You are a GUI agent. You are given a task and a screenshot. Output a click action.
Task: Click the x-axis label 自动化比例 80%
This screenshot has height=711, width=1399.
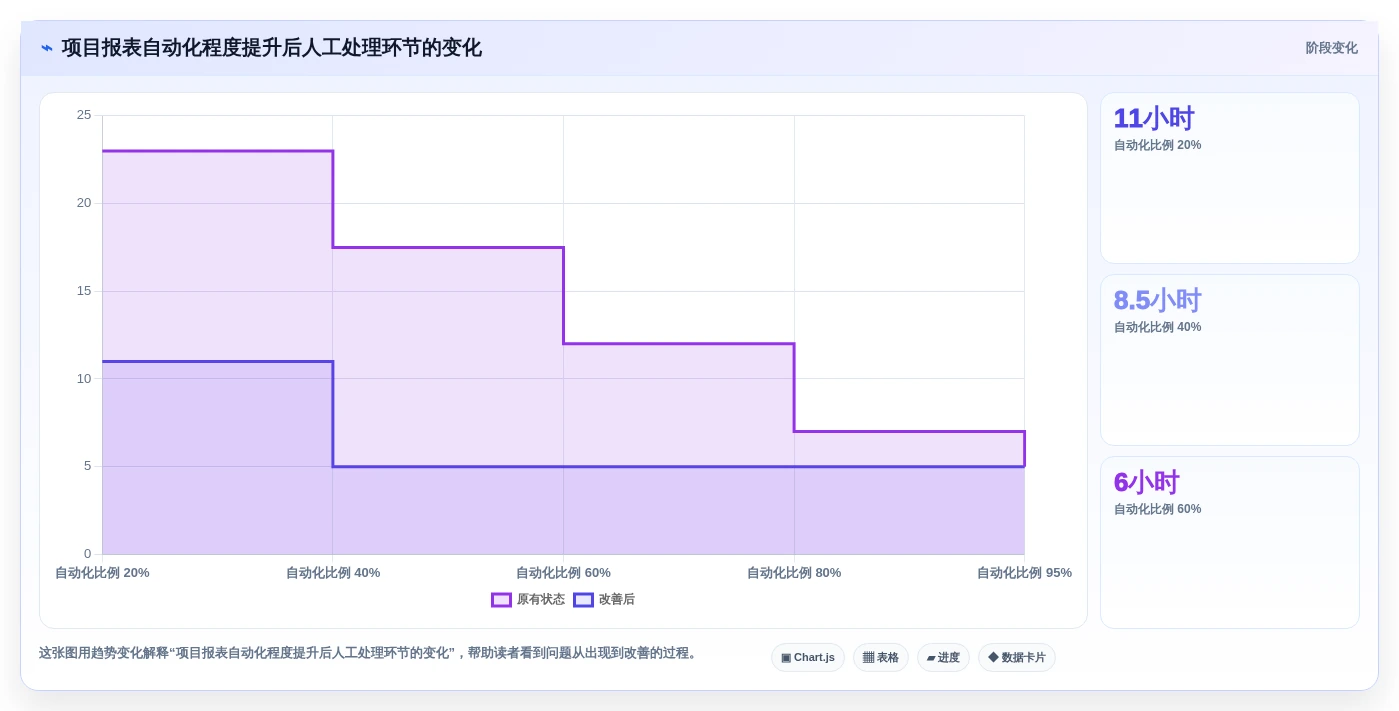(x=794, y=573)
